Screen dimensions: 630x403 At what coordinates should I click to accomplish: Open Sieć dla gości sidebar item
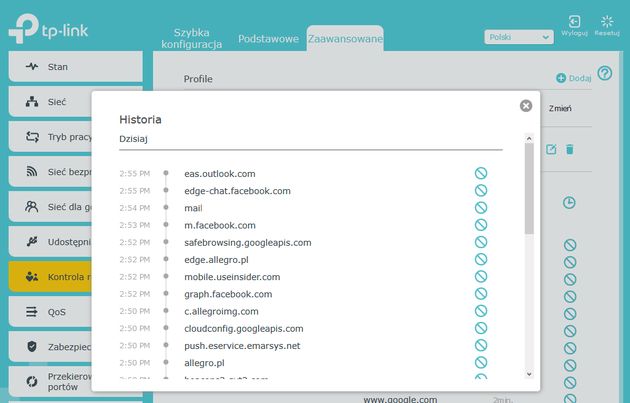point(50,207)
